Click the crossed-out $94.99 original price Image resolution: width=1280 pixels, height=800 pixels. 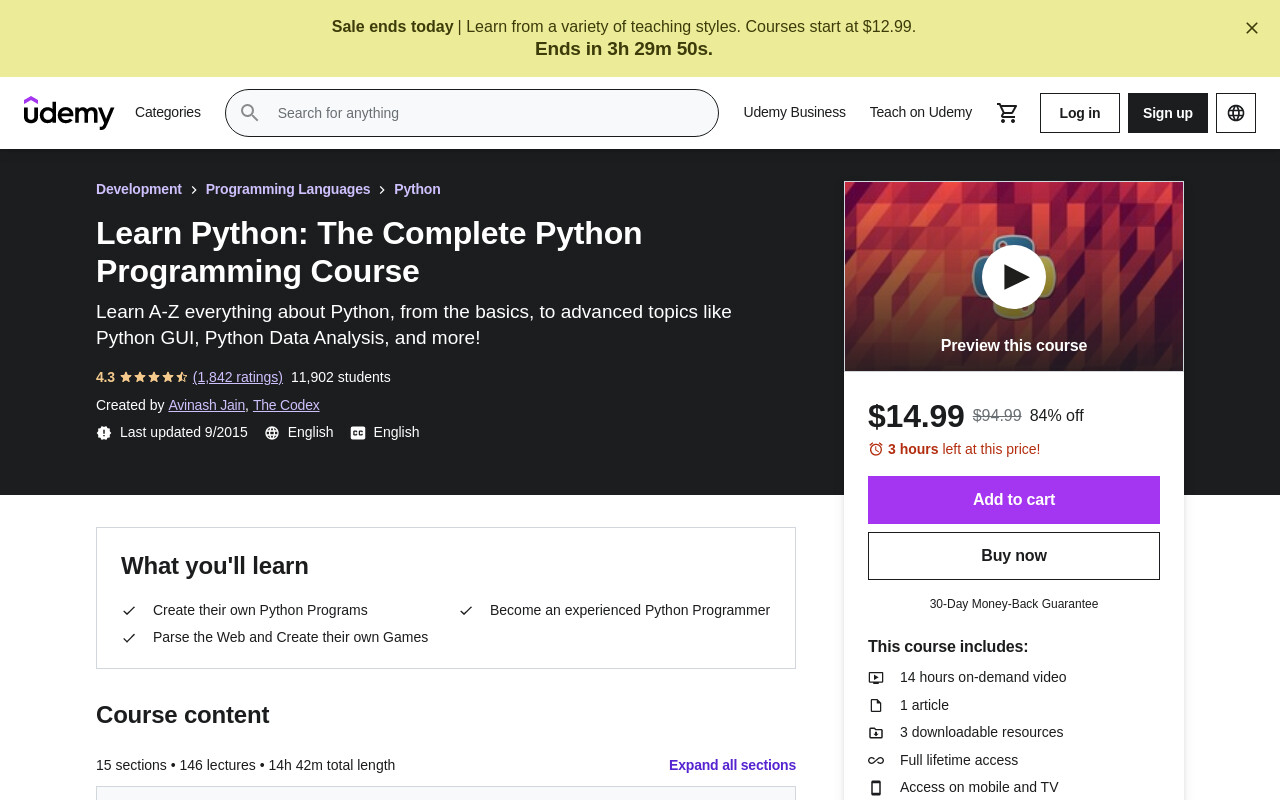click(997, 416)
